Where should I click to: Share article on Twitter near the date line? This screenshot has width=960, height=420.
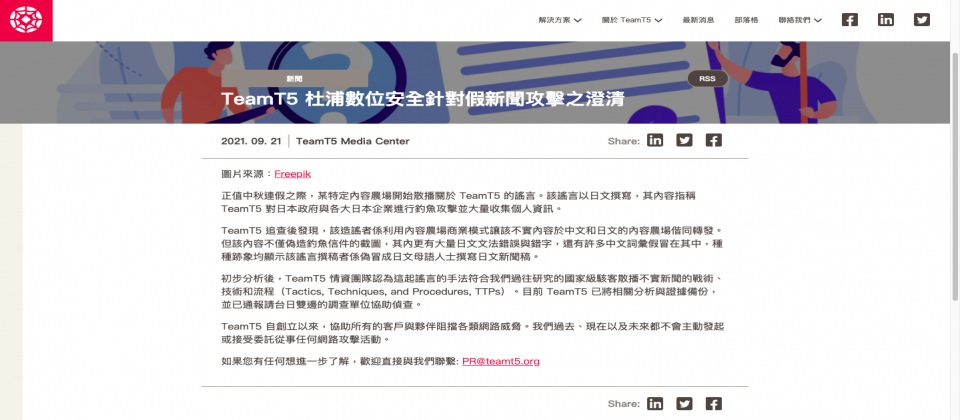[684, 140]
